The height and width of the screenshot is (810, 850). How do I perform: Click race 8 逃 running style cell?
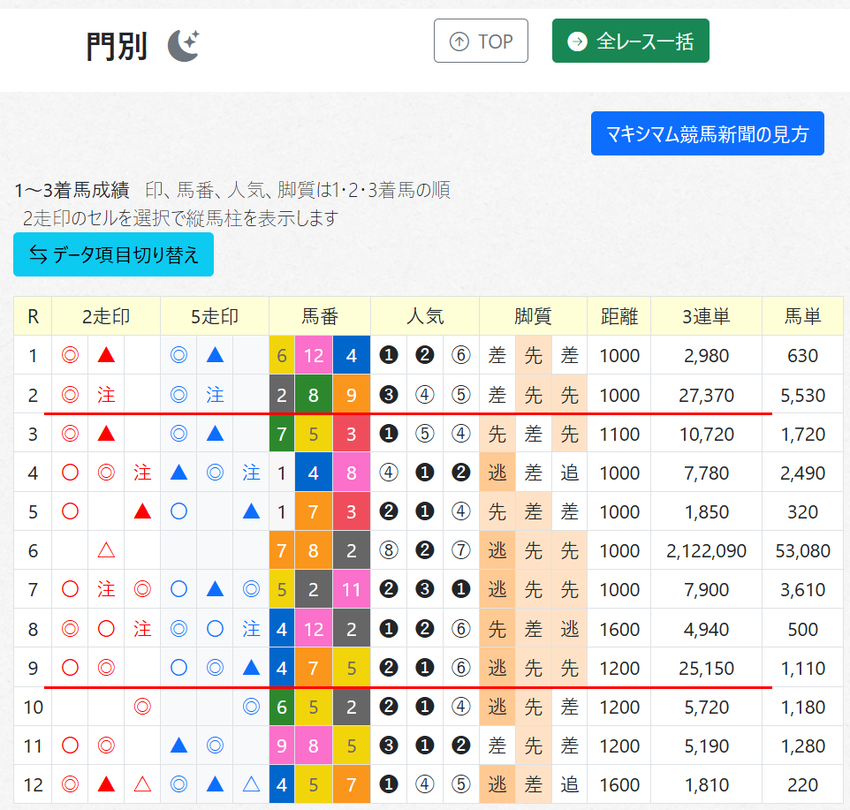tap(570, 629)
